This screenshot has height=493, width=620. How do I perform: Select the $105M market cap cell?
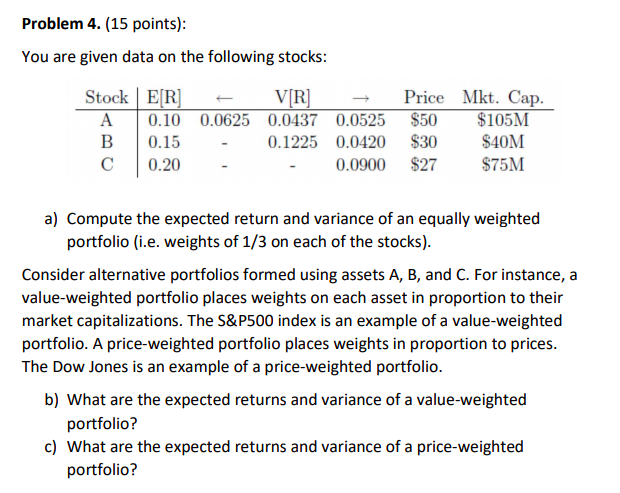click(x=503, y=120)
